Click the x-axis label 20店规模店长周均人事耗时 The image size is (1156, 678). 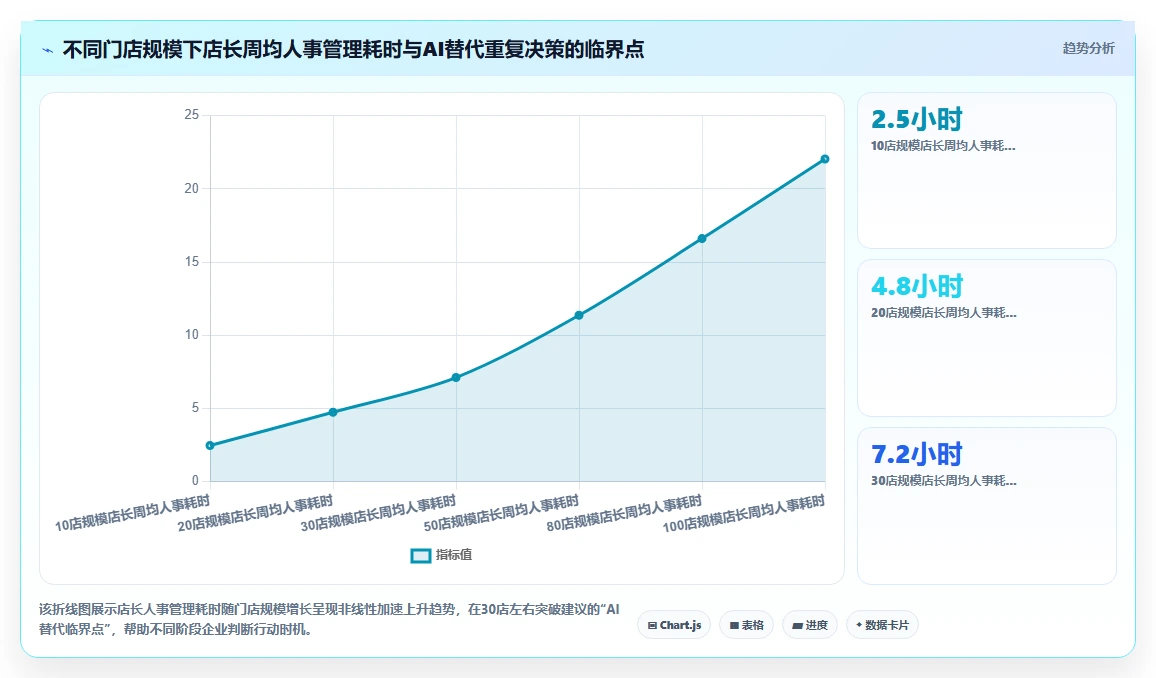pyautogui.click(x=256, y=513)
